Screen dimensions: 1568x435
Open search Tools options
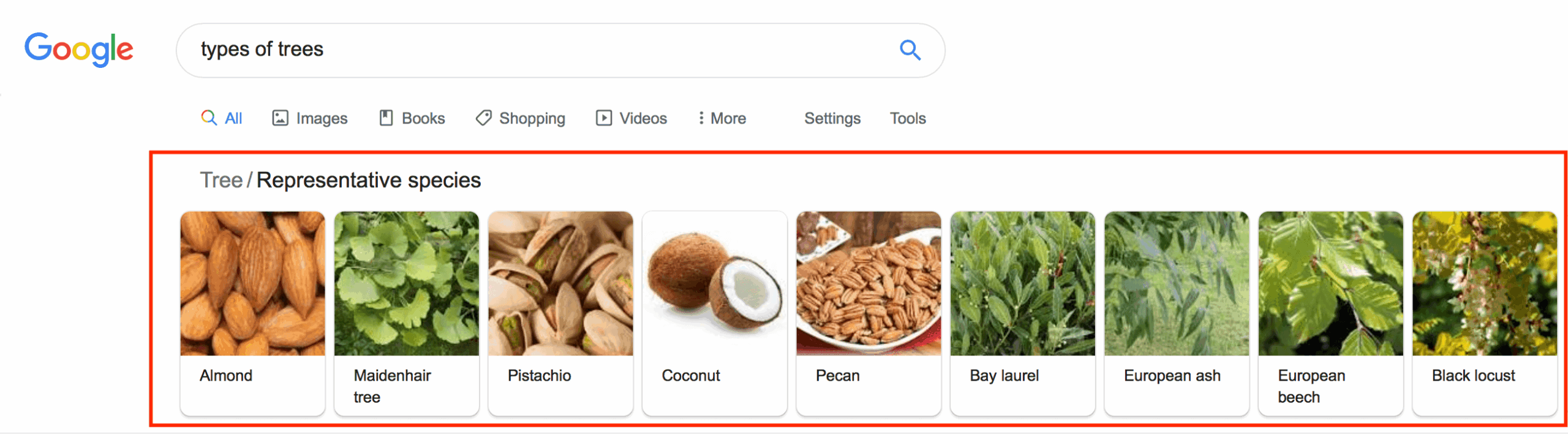907,118
